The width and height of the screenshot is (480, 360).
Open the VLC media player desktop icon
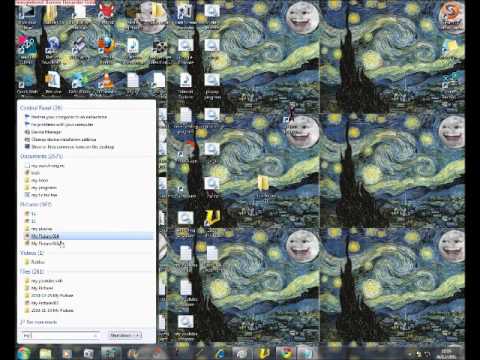(107, 83)
